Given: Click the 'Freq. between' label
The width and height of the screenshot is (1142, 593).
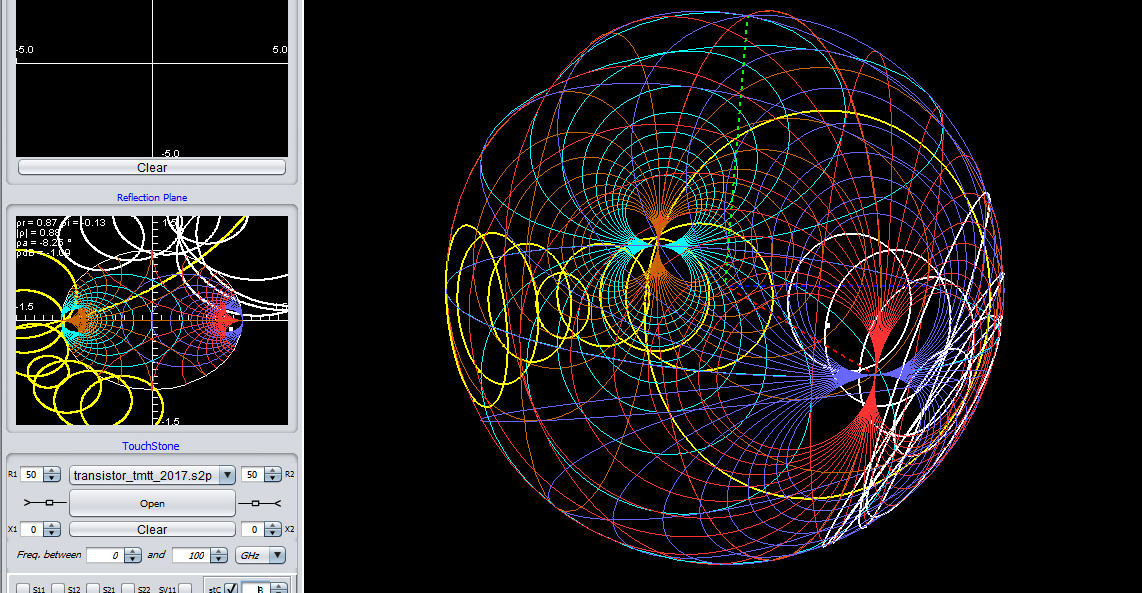Looking at the screenshot, I should 49,555.
